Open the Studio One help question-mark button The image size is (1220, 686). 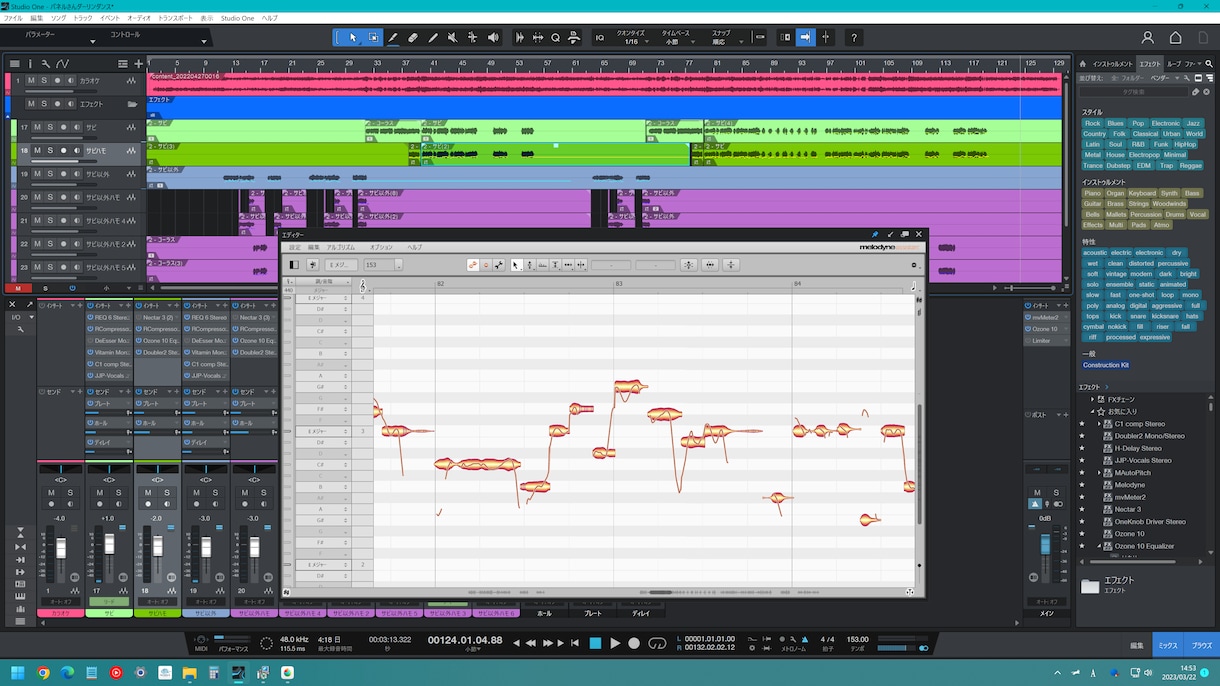[x=853, y=38]
